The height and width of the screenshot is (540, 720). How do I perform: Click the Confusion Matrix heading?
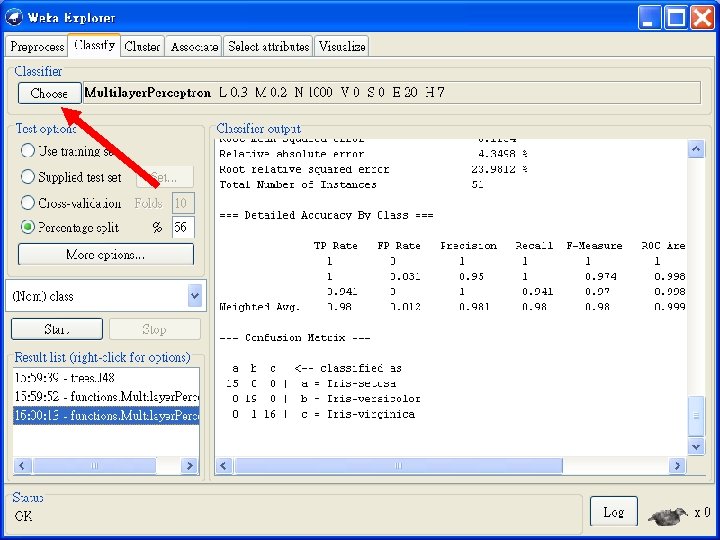[x=295, y=338]
